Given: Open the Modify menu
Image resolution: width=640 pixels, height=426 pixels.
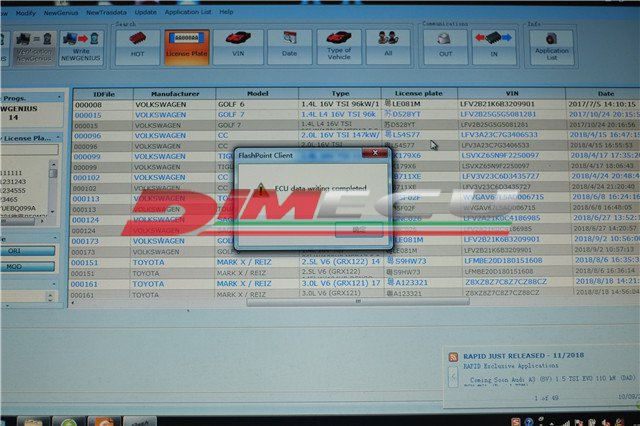Looking at the screenshot, I should pyautogui.click(x=26, y=12).
